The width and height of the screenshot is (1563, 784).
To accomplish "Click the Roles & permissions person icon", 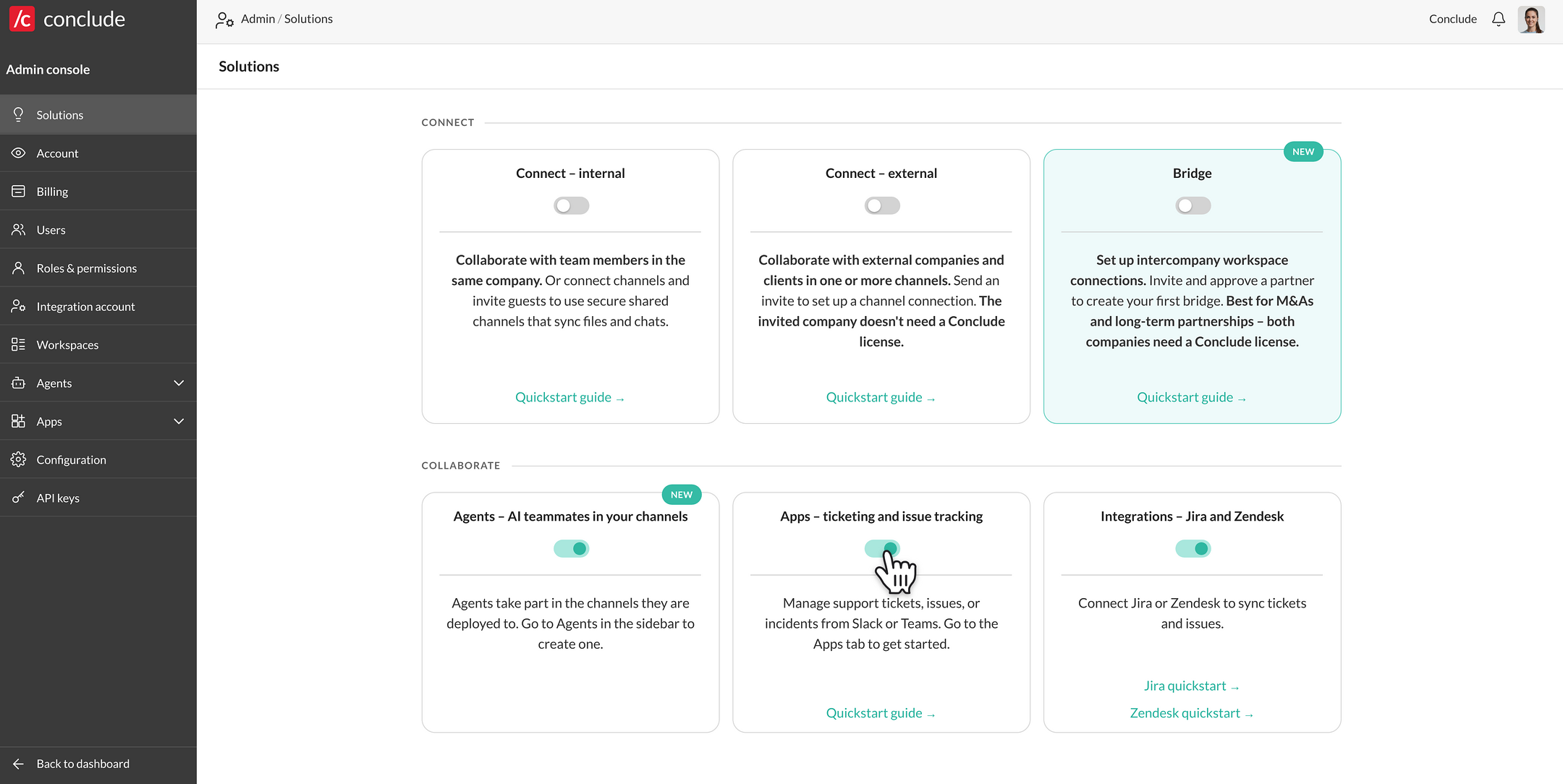I will point(19,268).
